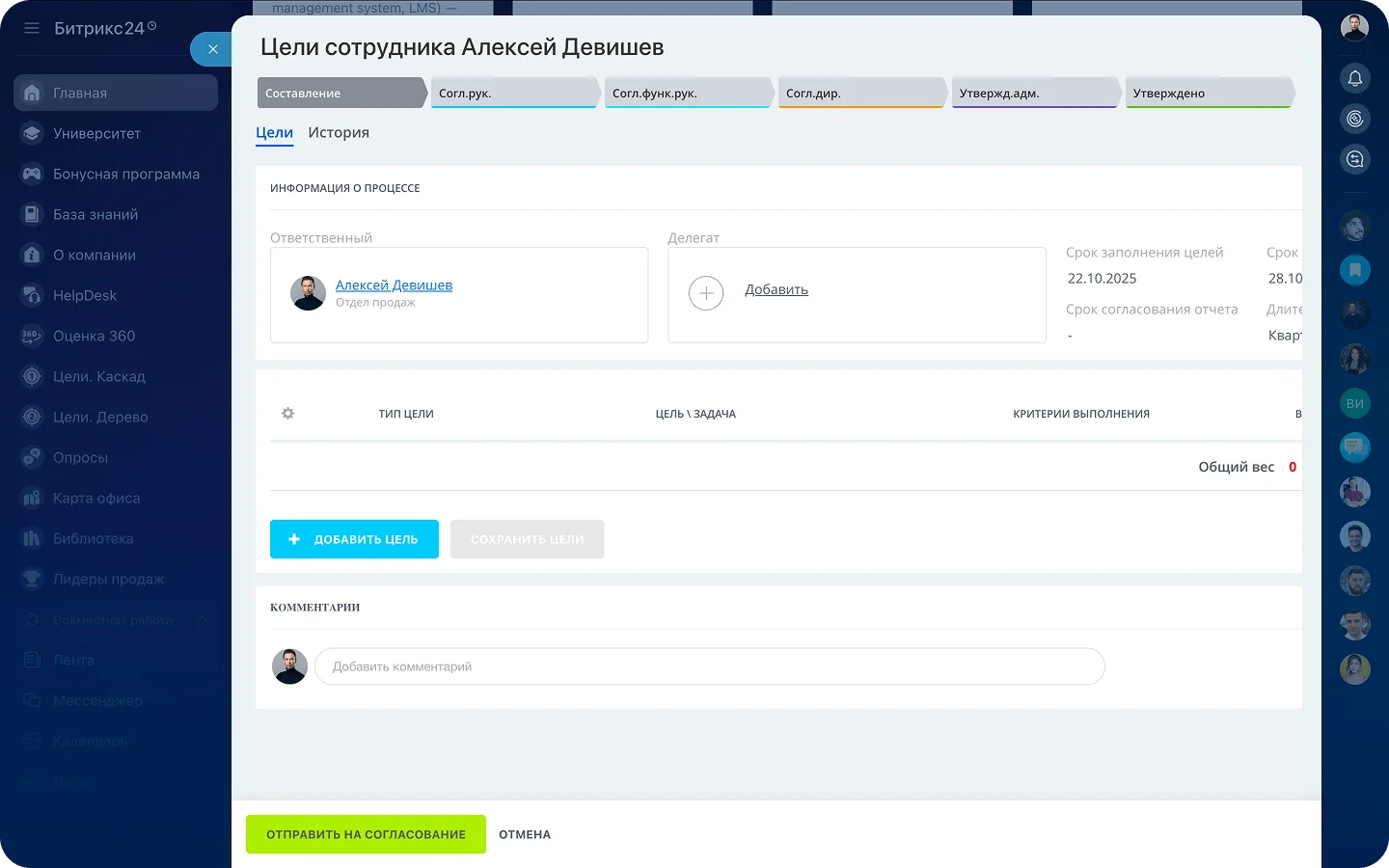
Task: Select the Согл.функ.рук. stage
Action: pos(689,93)
